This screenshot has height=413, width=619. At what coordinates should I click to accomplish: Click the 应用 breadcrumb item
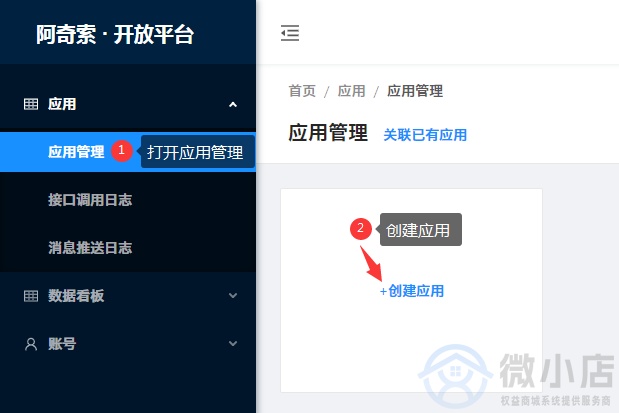351,91
